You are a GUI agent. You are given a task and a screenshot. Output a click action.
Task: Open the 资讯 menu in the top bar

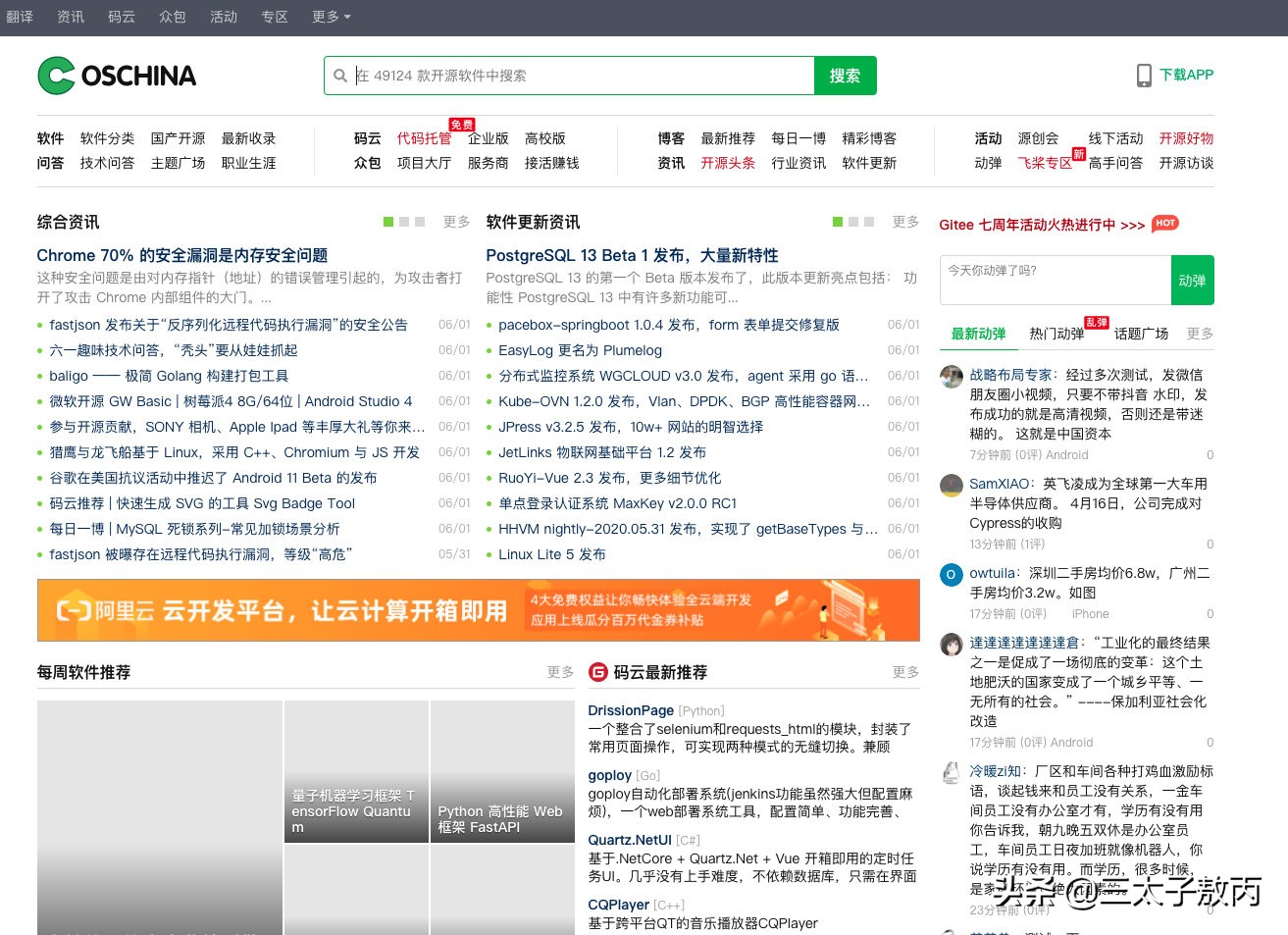point(70,17)
